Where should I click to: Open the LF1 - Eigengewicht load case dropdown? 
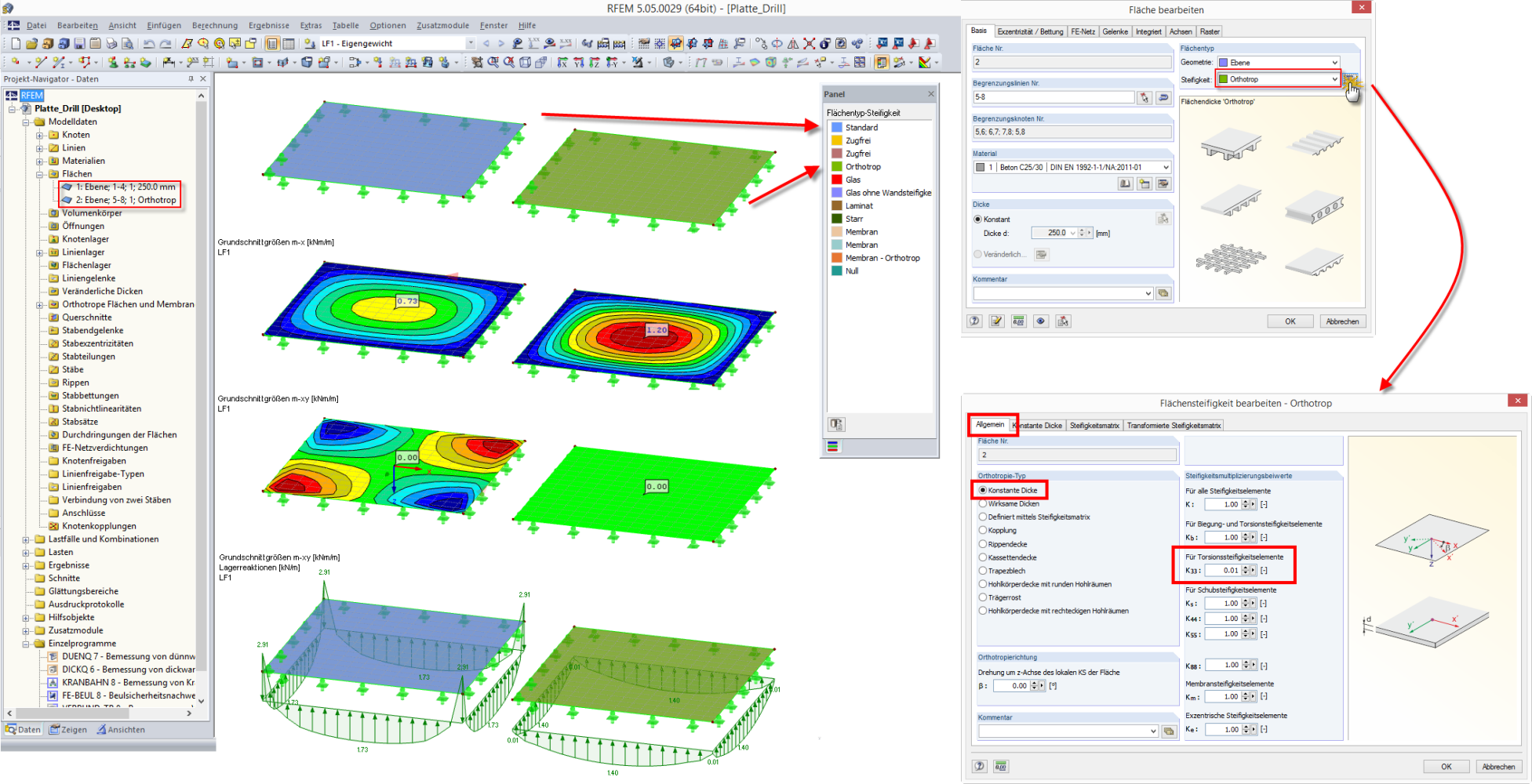pyautogui.click(x=471, y=43)
